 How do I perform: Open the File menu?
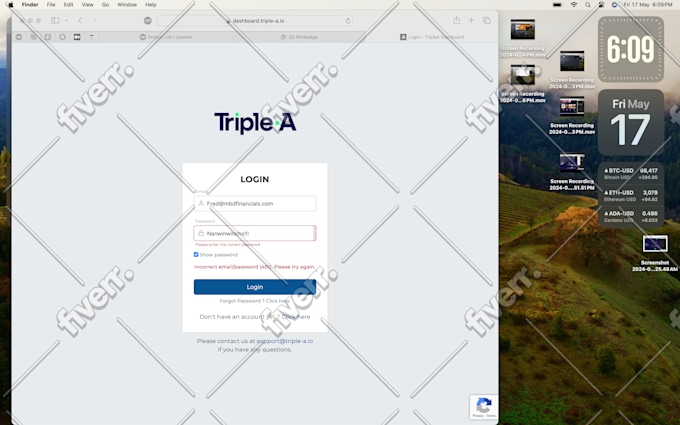pyautogui.click(x=51, y=5)
